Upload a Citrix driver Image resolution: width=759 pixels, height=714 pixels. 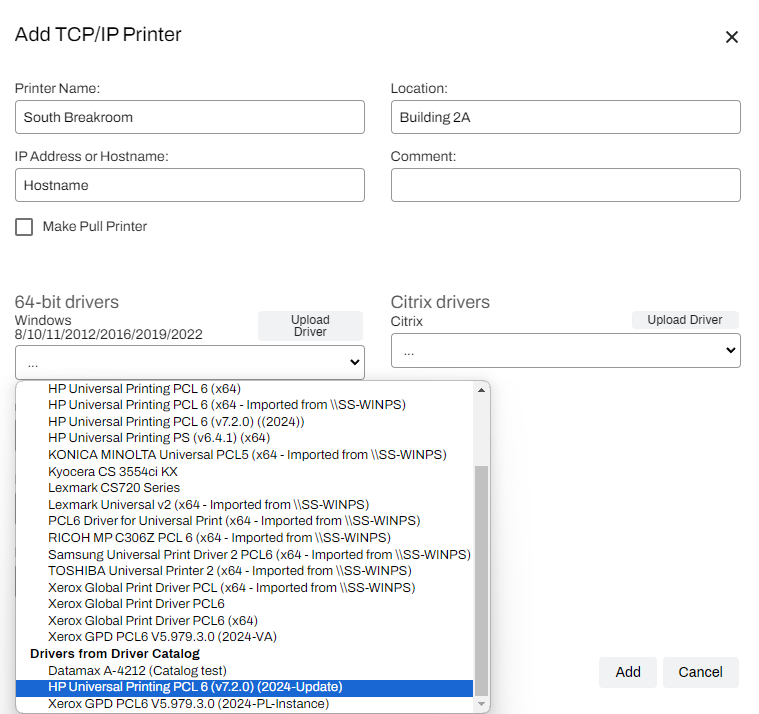click(x=685, y=320)
